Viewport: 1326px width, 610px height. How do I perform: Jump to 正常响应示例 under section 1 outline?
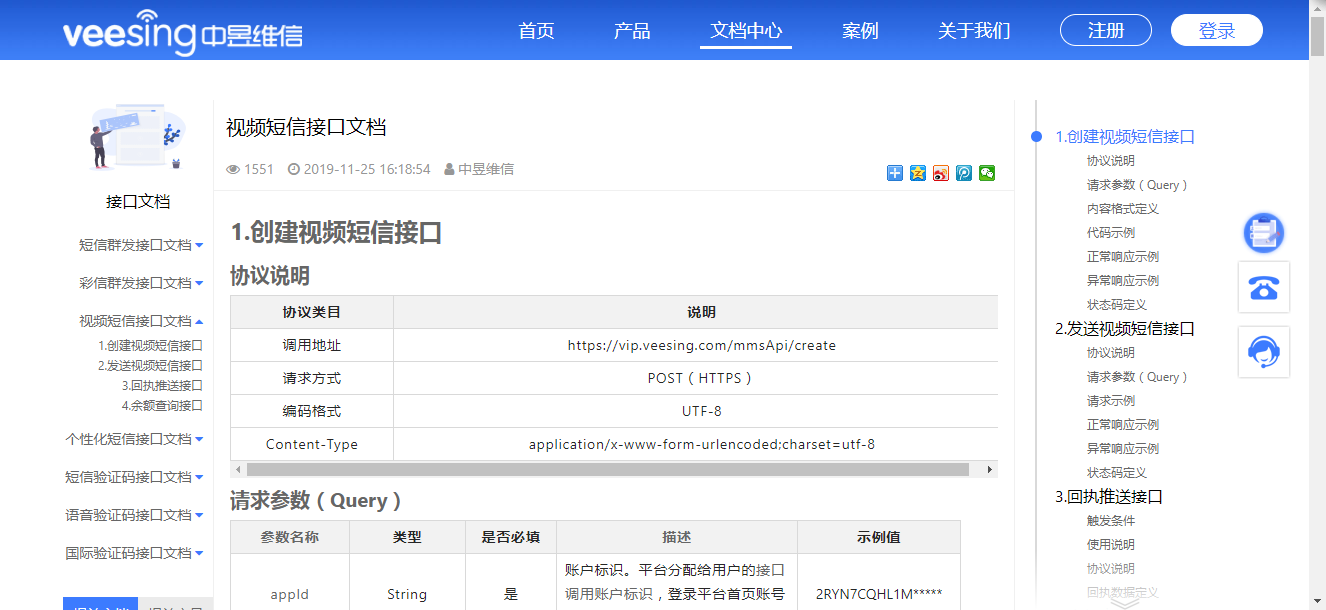pyautogui.click(x=1123, y=257)
